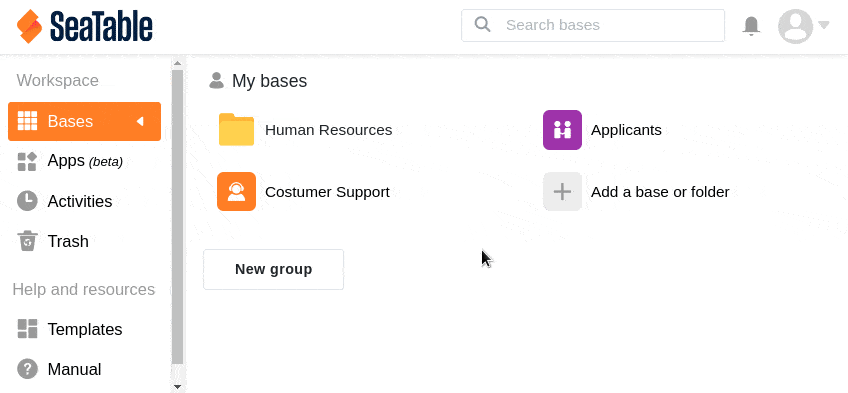The image size is (848, 393).
Task: Click the sidebar scroll-down arrow
Action: tap(177, 387)
